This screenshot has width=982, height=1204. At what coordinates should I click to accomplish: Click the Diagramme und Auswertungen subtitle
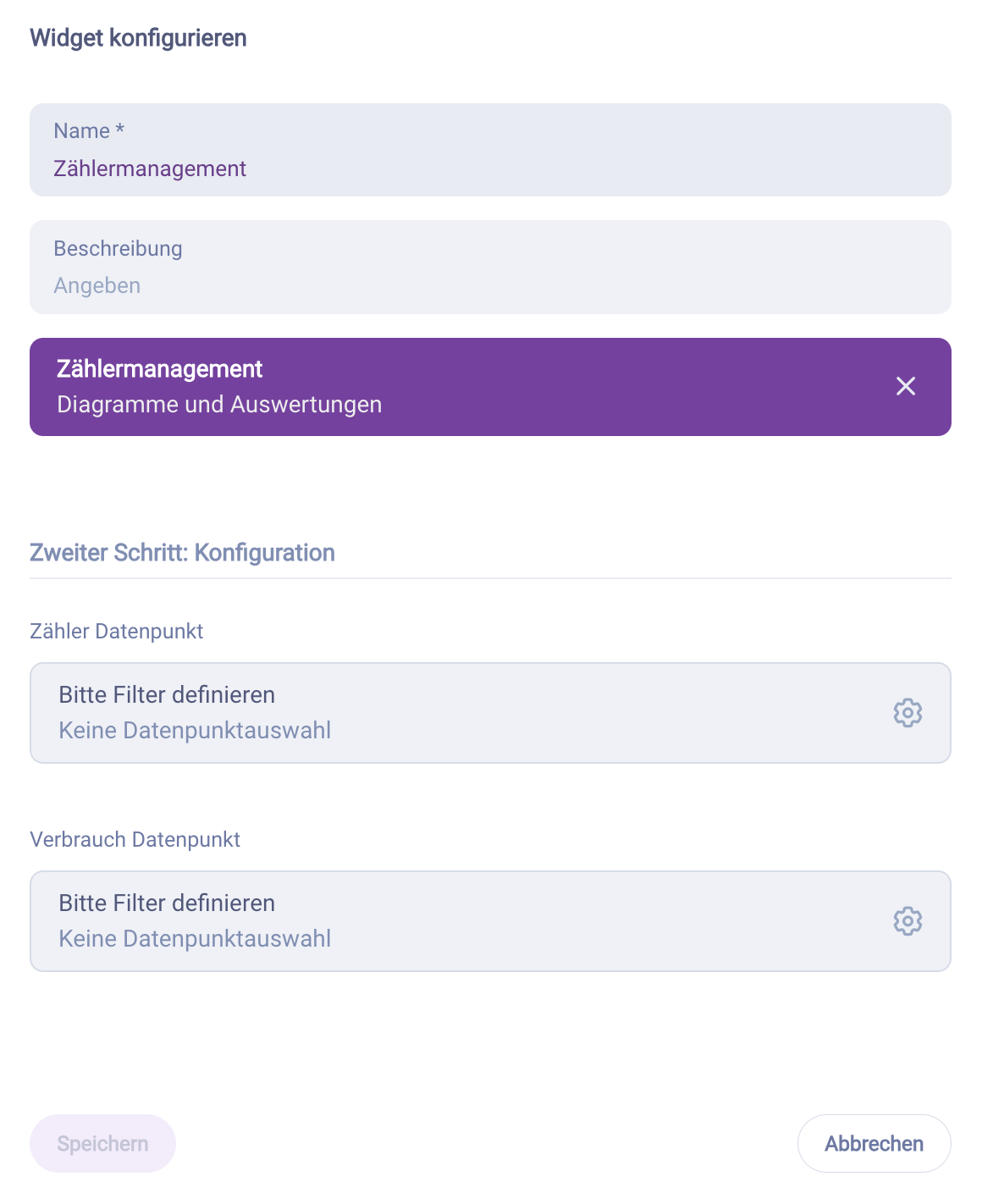coord(219,404)
